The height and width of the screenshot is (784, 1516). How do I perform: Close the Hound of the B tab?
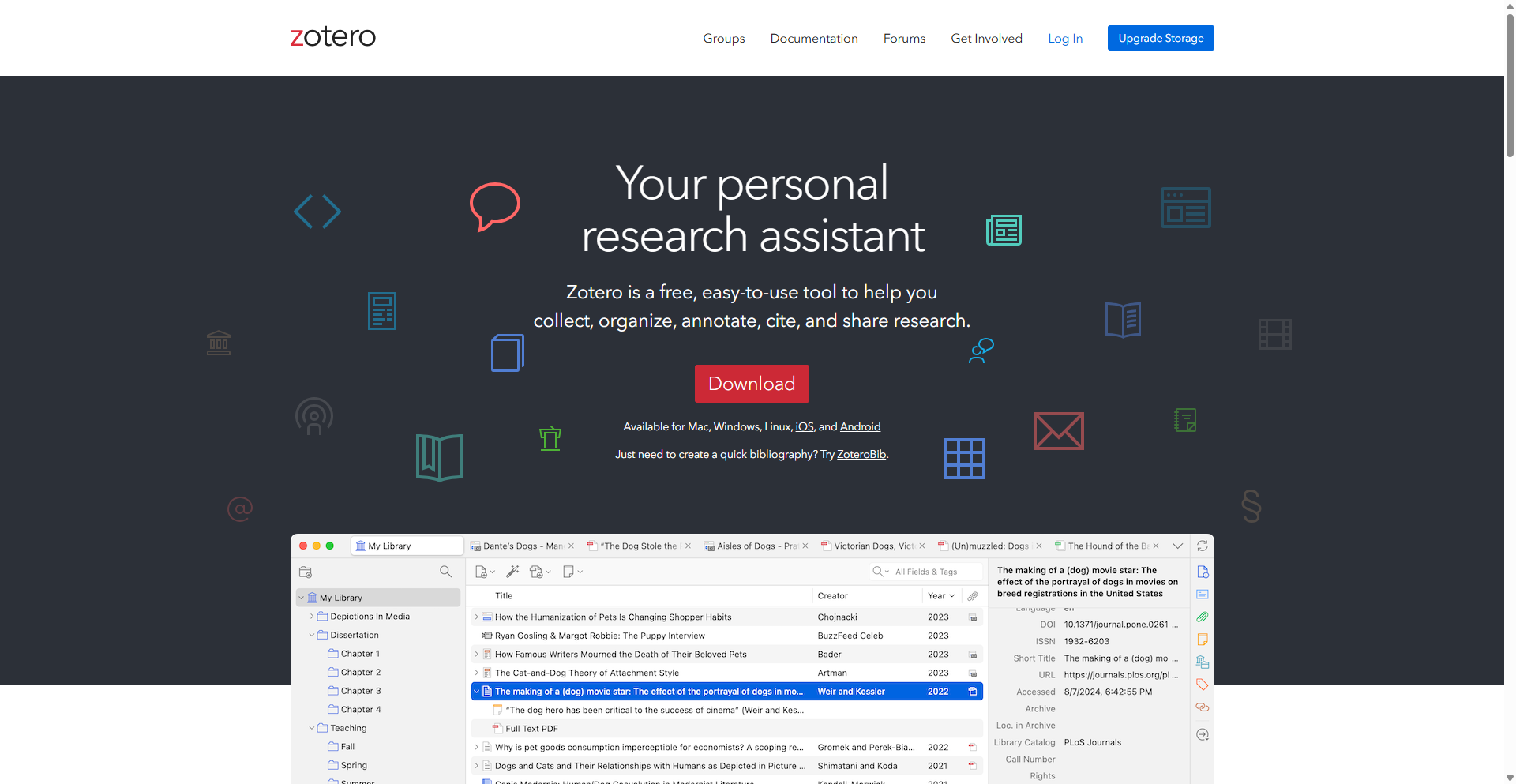coord(1156,546)
